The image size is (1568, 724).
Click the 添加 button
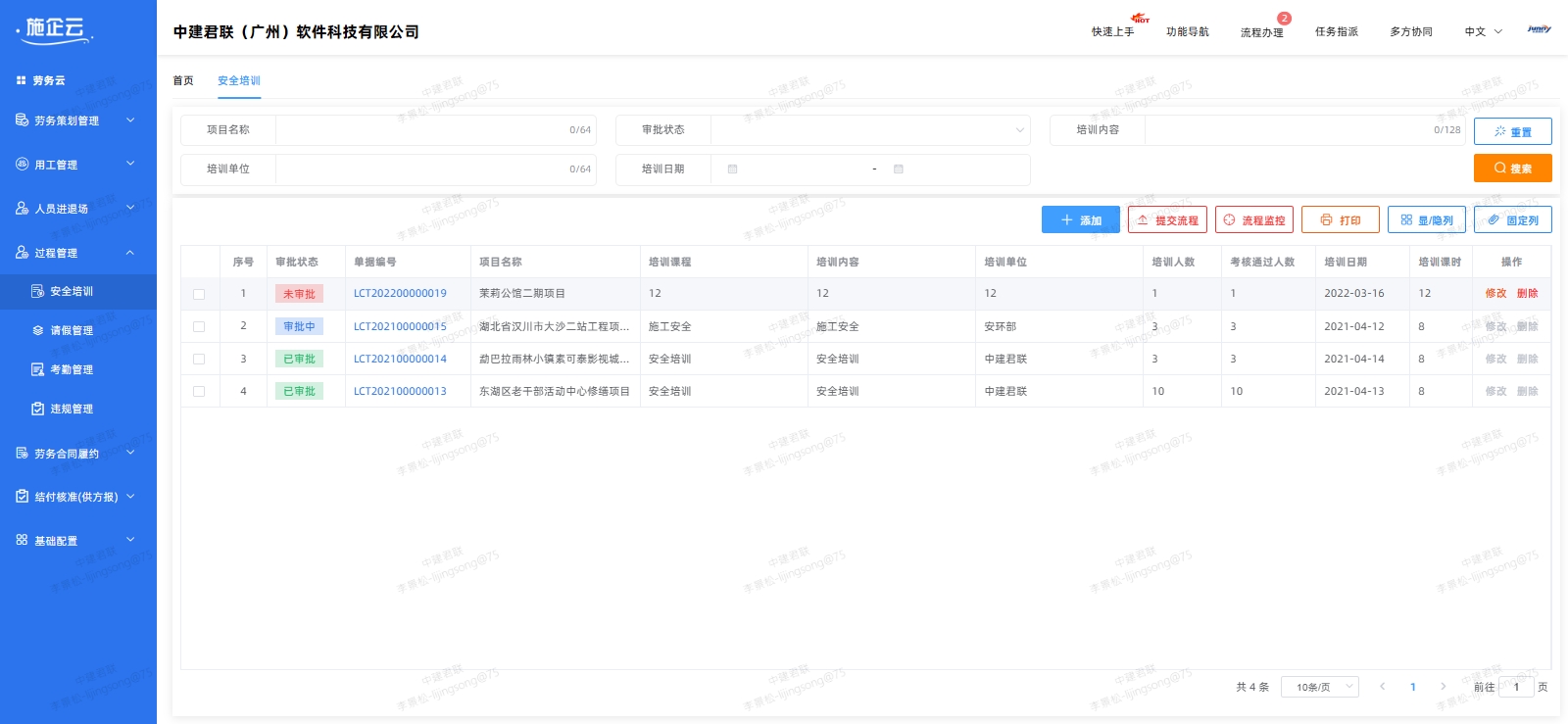pyautogui.click(x=1081, y=219)
